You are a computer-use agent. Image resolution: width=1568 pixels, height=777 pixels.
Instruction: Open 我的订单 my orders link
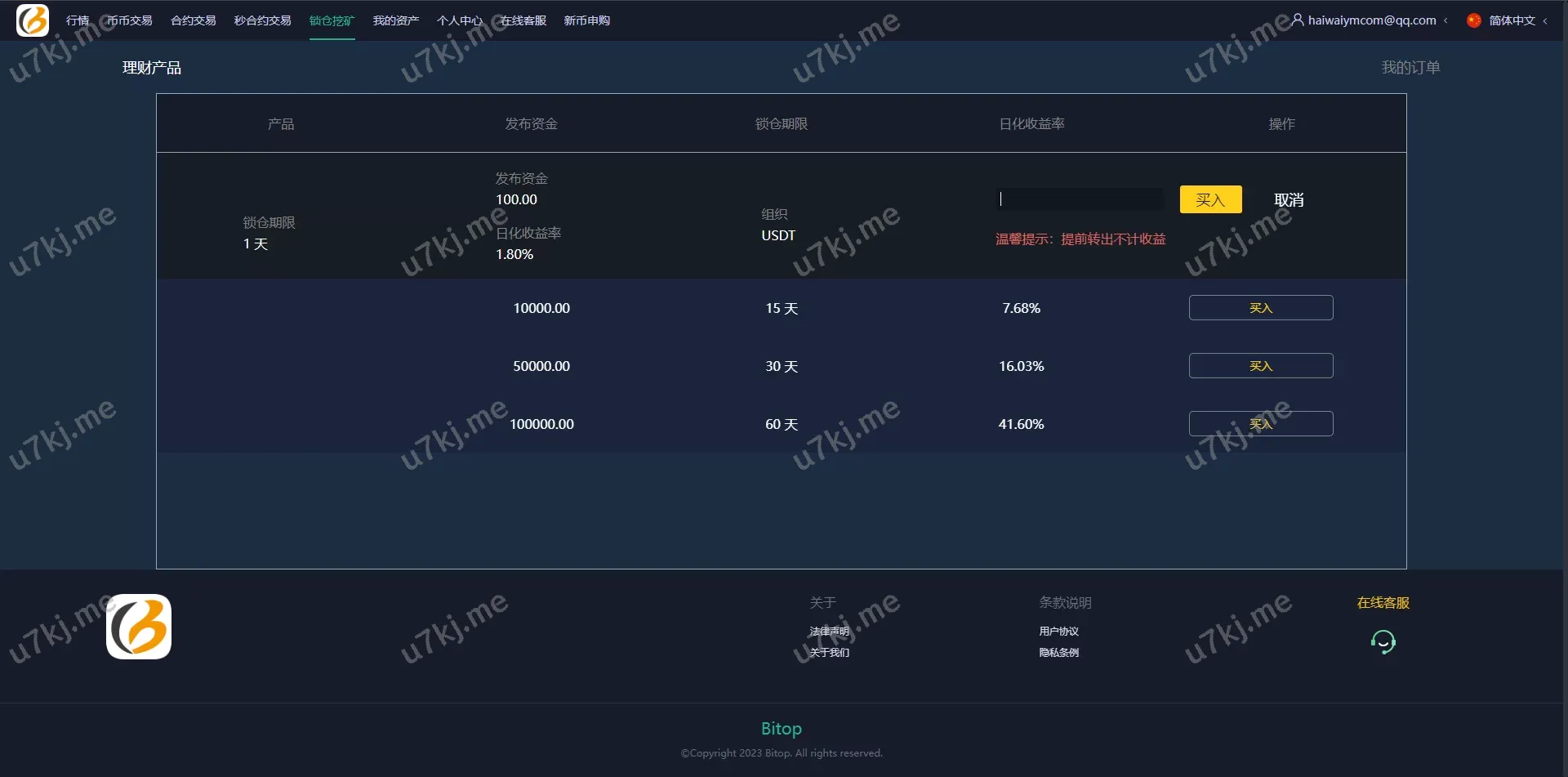click(1410, 68)
